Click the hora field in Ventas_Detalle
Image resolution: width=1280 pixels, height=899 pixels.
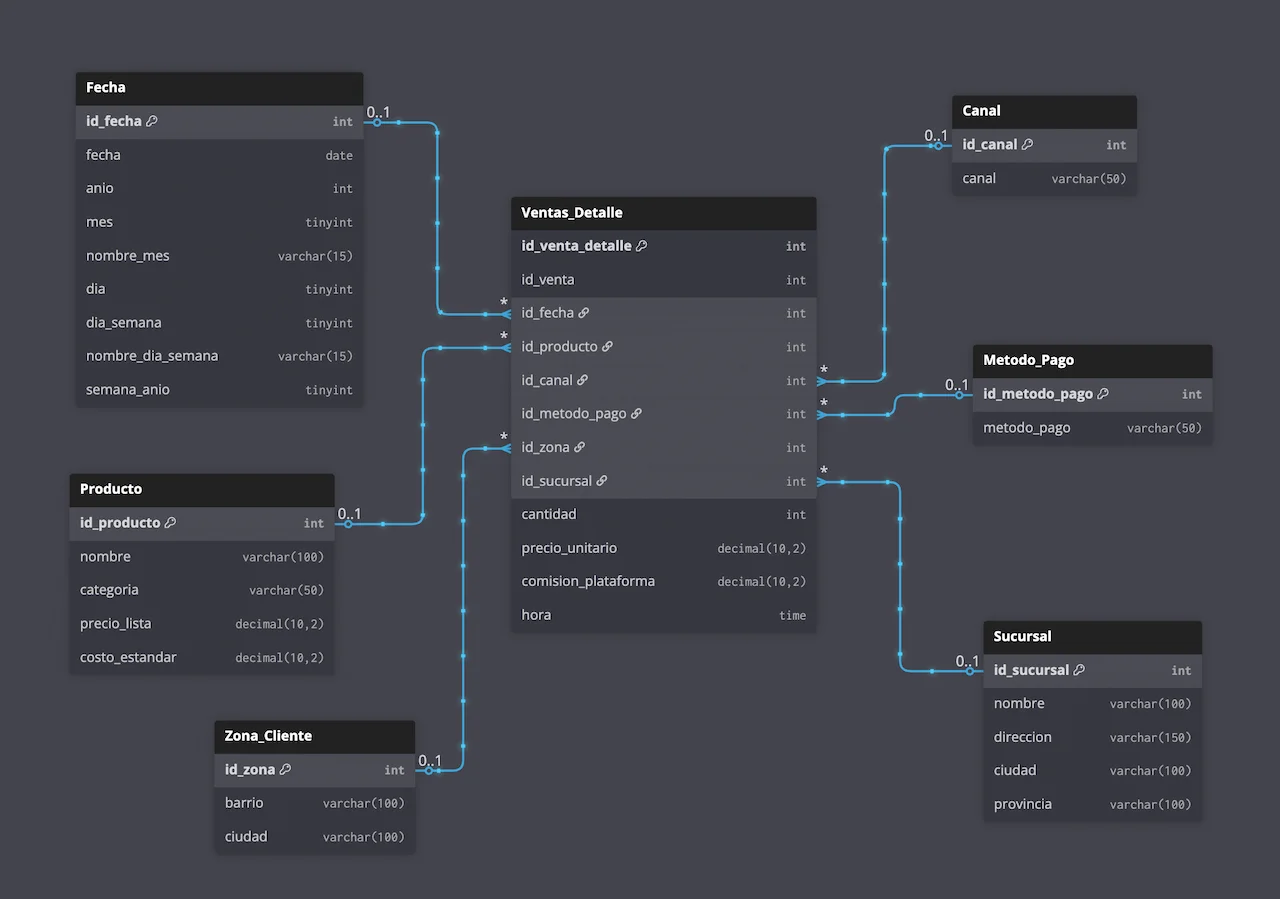pyautogui.click(x=535, y=614)
